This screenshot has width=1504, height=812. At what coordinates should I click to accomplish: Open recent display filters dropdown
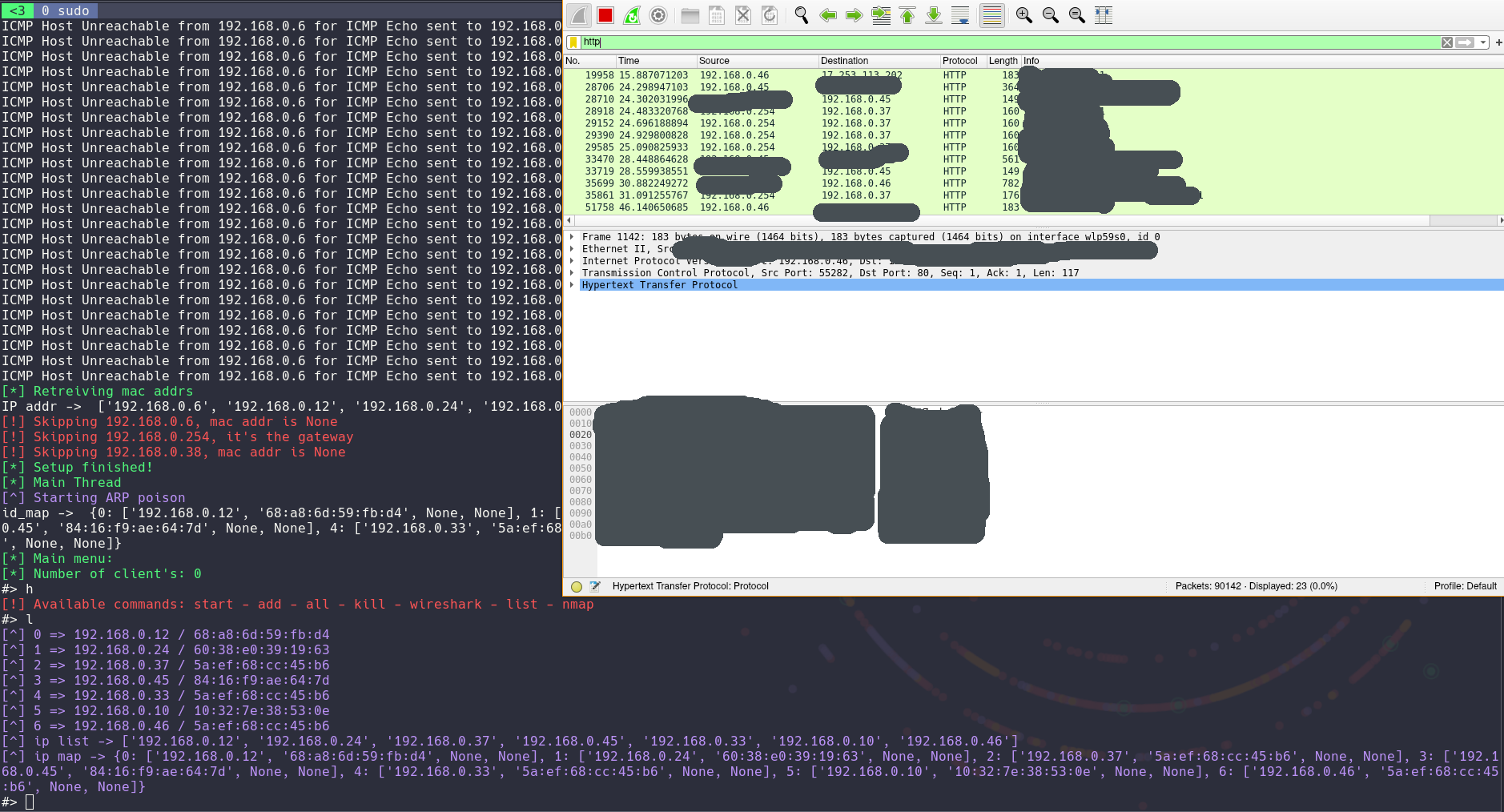point(1483,42)
